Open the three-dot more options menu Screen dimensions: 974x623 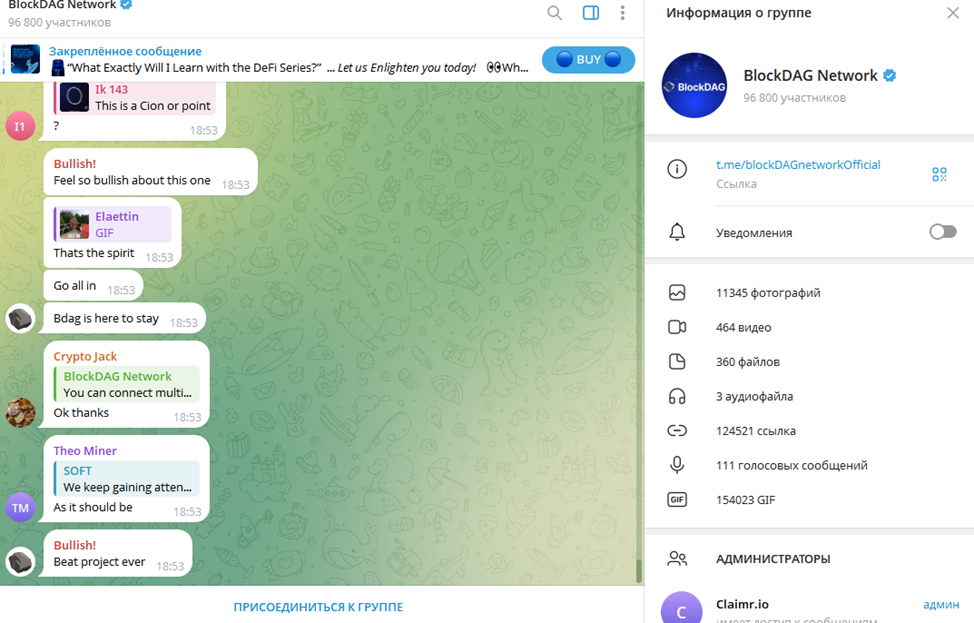tap(622, 13)
